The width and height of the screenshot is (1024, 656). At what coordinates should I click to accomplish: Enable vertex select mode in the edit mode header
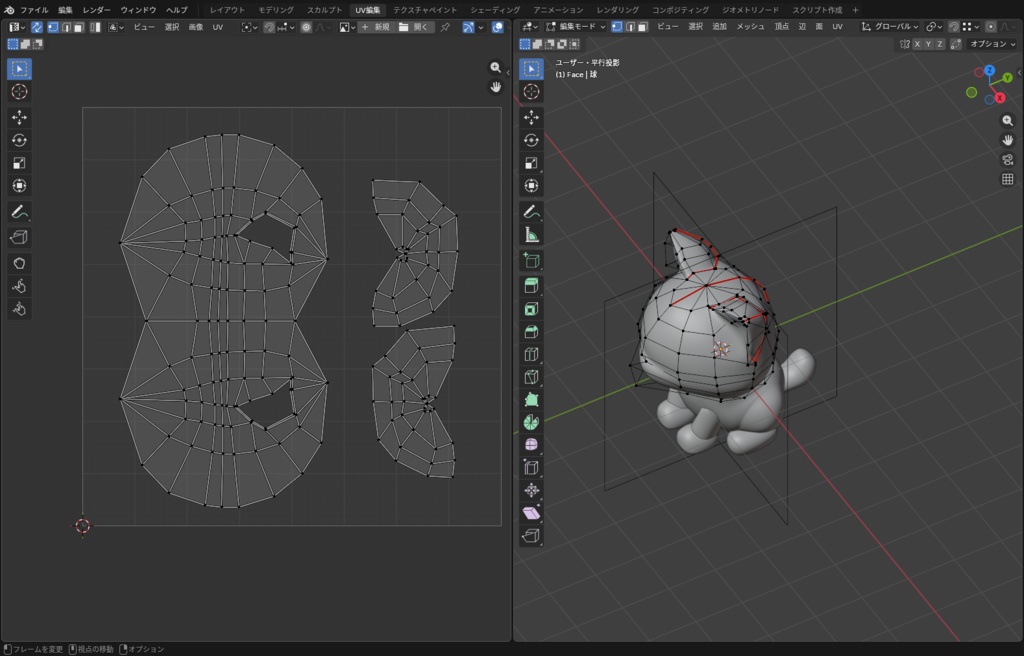(616, 27)
